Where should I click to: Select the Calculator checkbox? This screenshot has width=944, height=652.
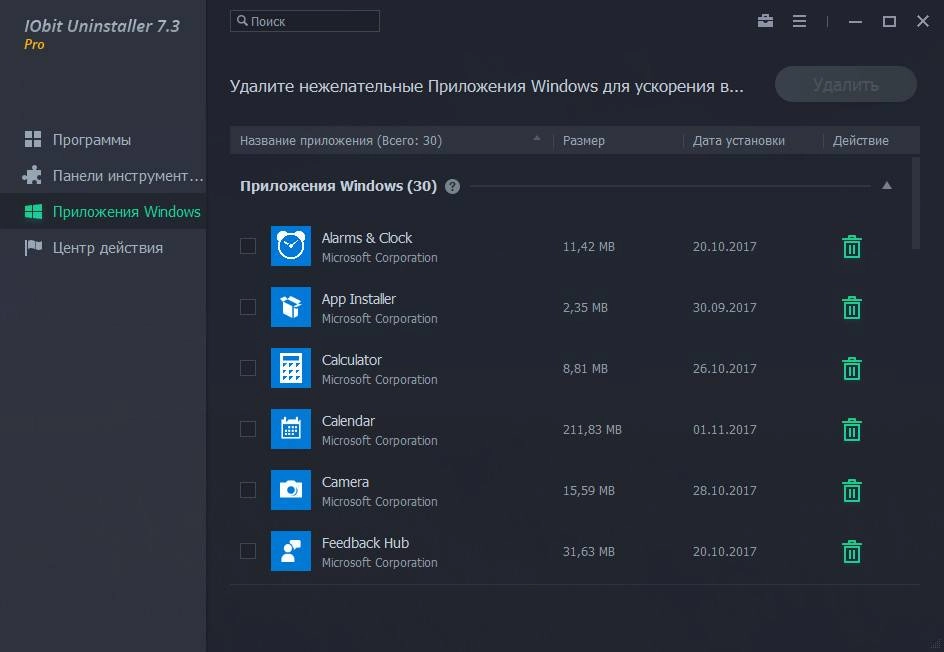click(x=248, y=368)
